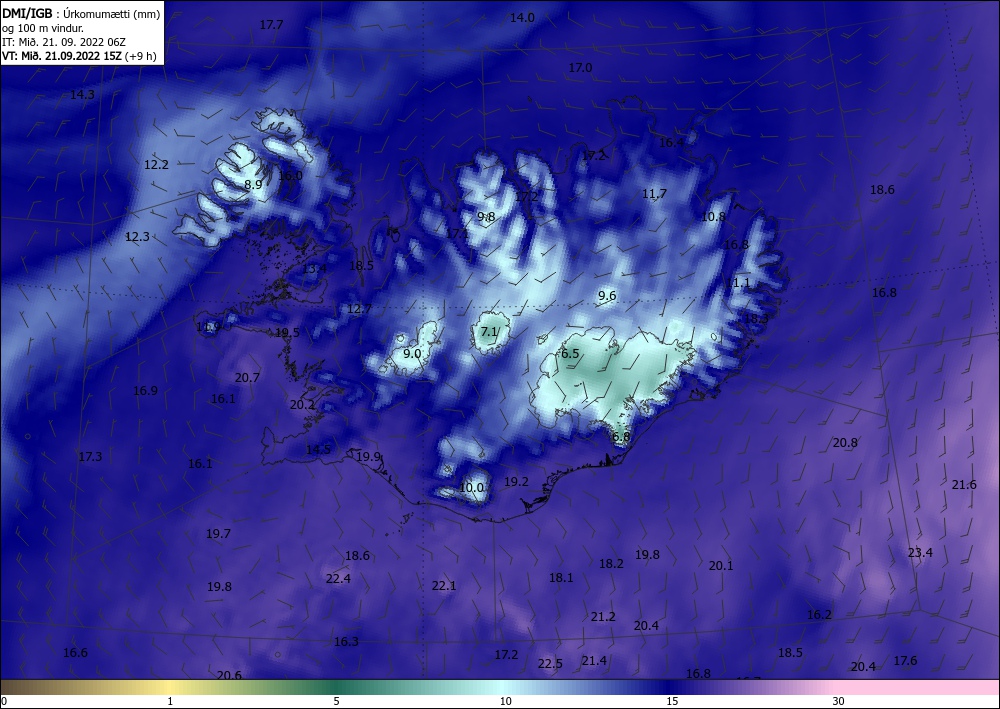1000x709 pixels.
Task: Click the map value 19.2
Action: (516, 482)
